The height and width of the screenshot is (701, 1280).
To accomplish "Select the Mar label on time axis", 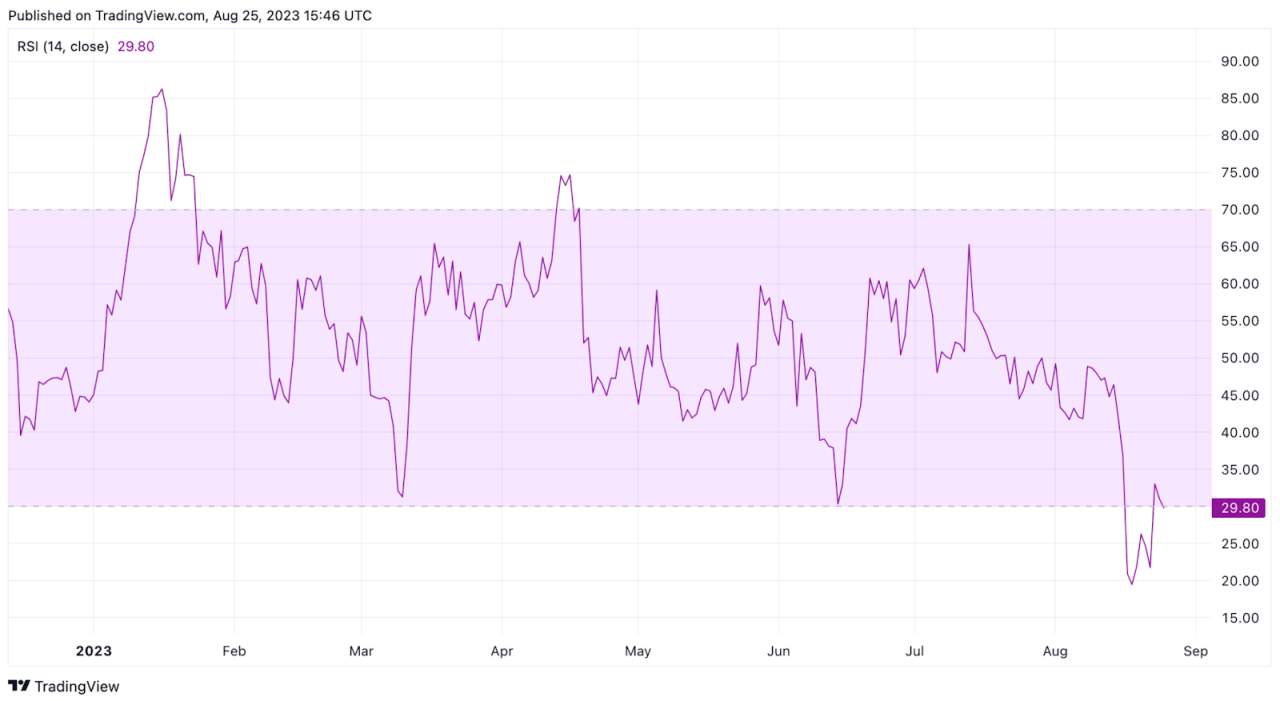I will pyautogui.click(x=361, y=651).
